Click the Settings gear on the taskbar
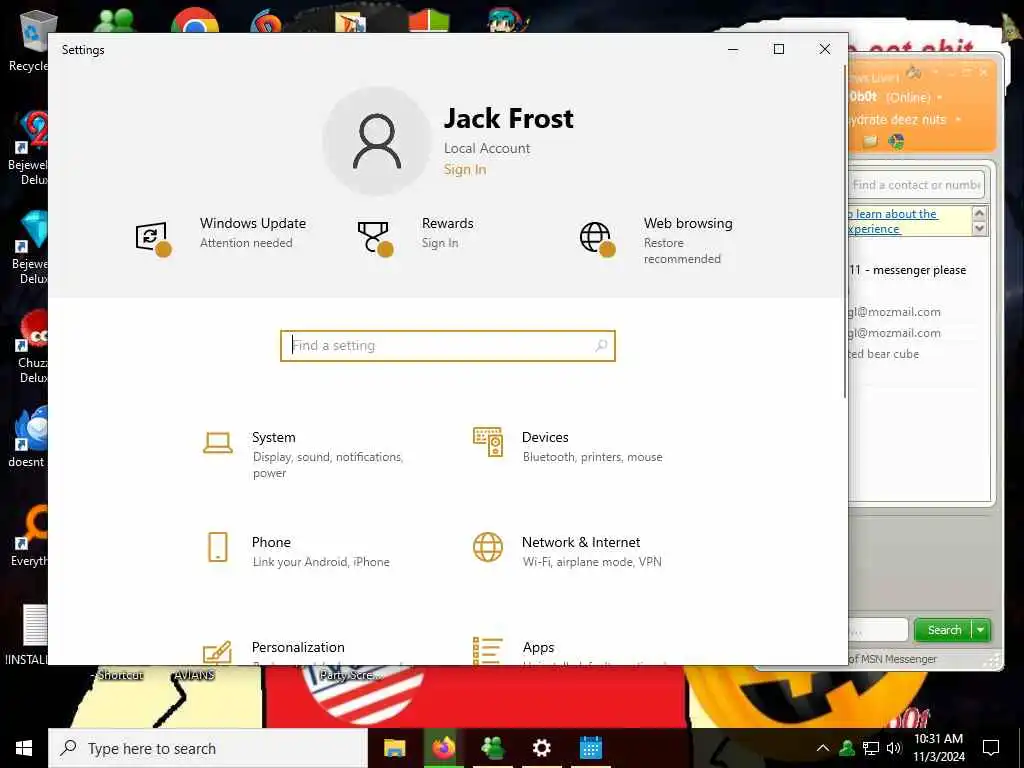The height and width of the screenshot is (768, 1024). 541,748
